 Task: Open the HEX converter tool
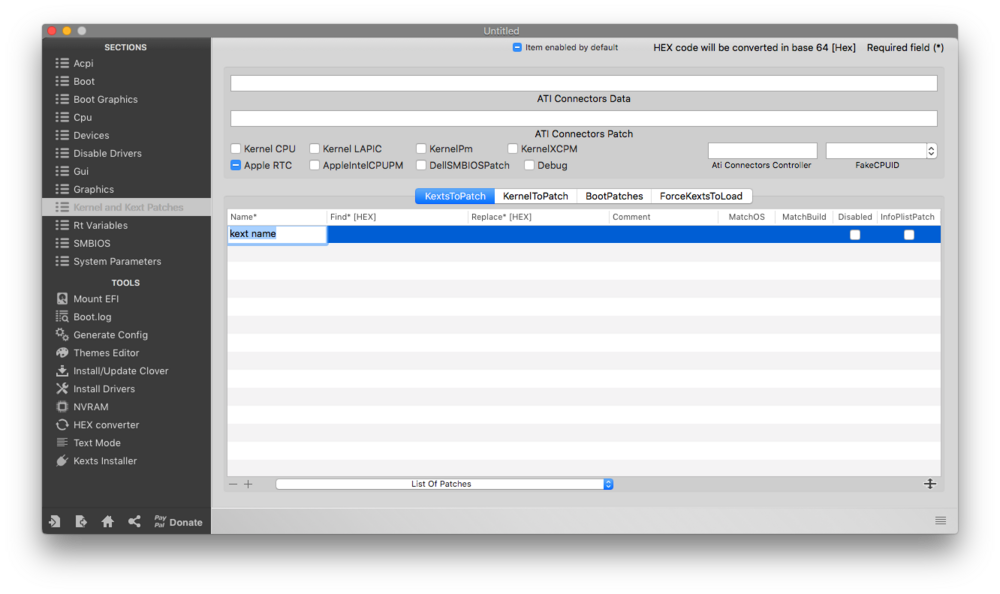tap(105, 425)
